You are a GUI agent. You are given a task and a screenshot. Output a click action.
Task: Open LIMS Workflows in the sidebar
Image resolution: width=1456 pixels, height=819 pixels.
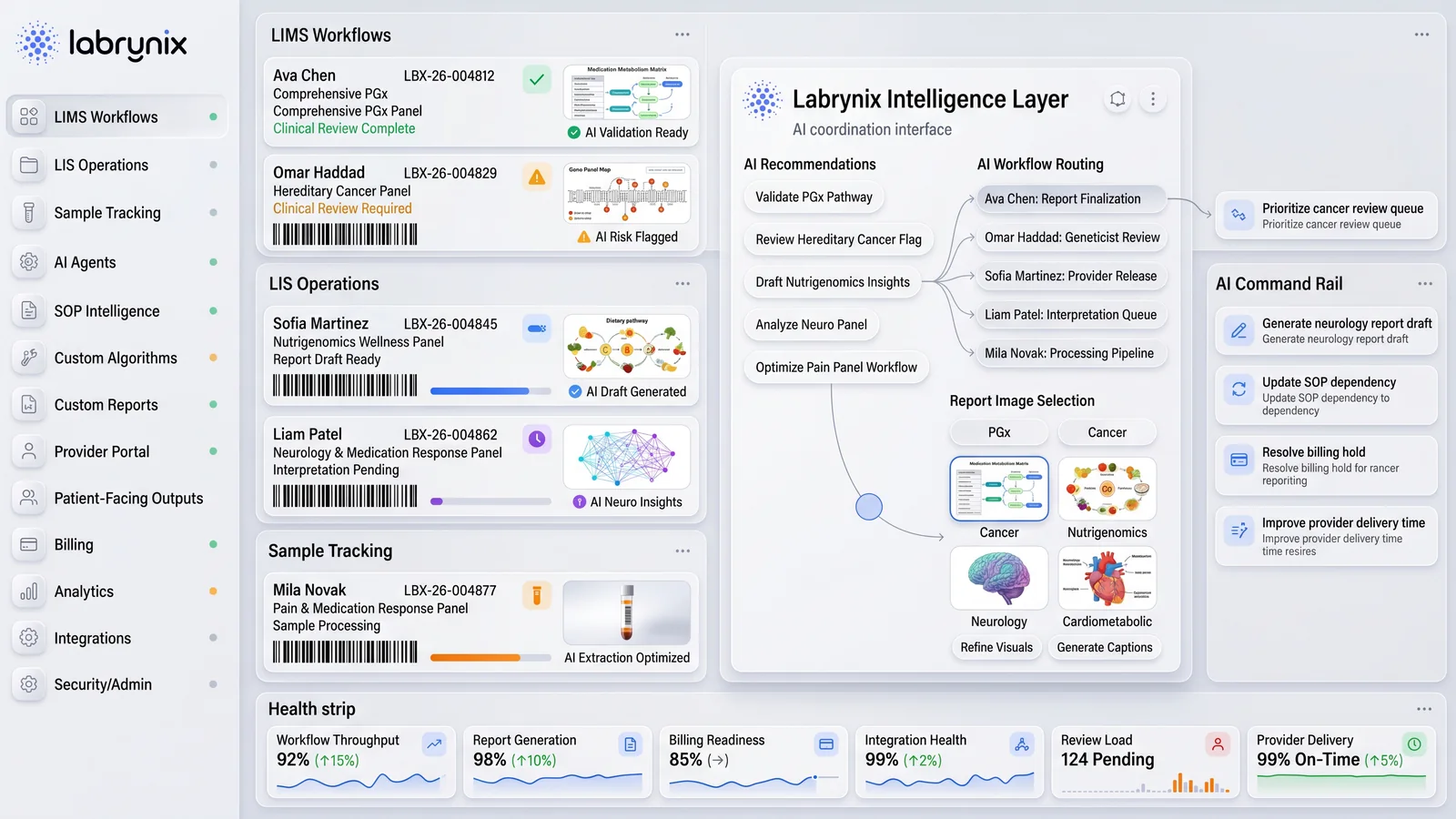click(x=116, y=116)
